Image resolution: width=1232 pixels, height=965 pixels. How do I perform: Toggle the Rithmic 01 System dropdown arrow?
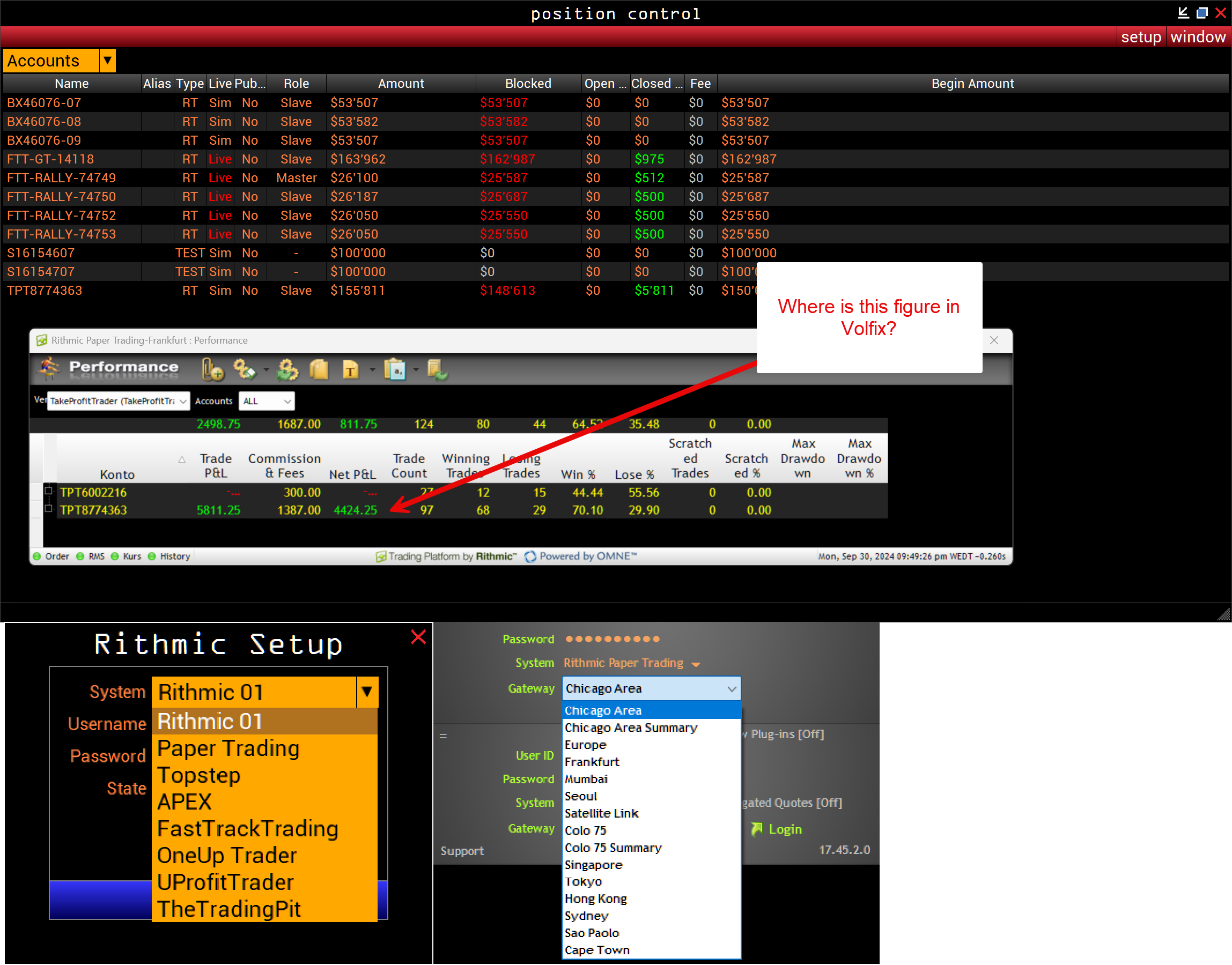click(367, 692)
